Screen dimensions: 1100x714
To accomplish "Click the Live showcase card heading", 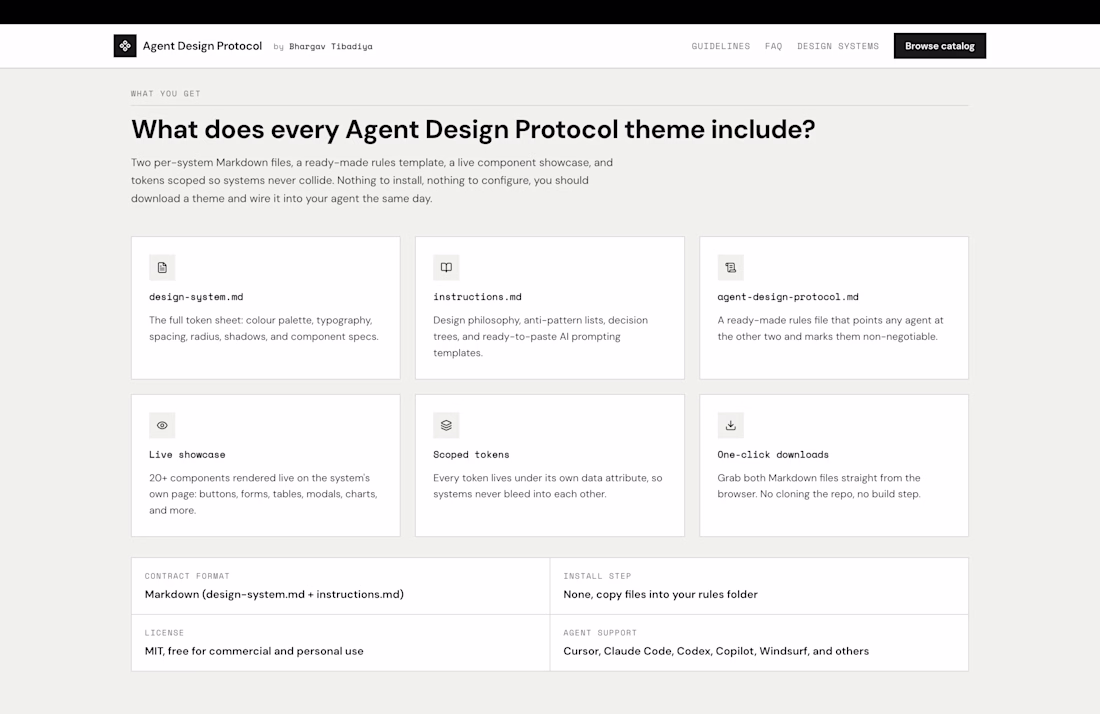I will [187, 454].
